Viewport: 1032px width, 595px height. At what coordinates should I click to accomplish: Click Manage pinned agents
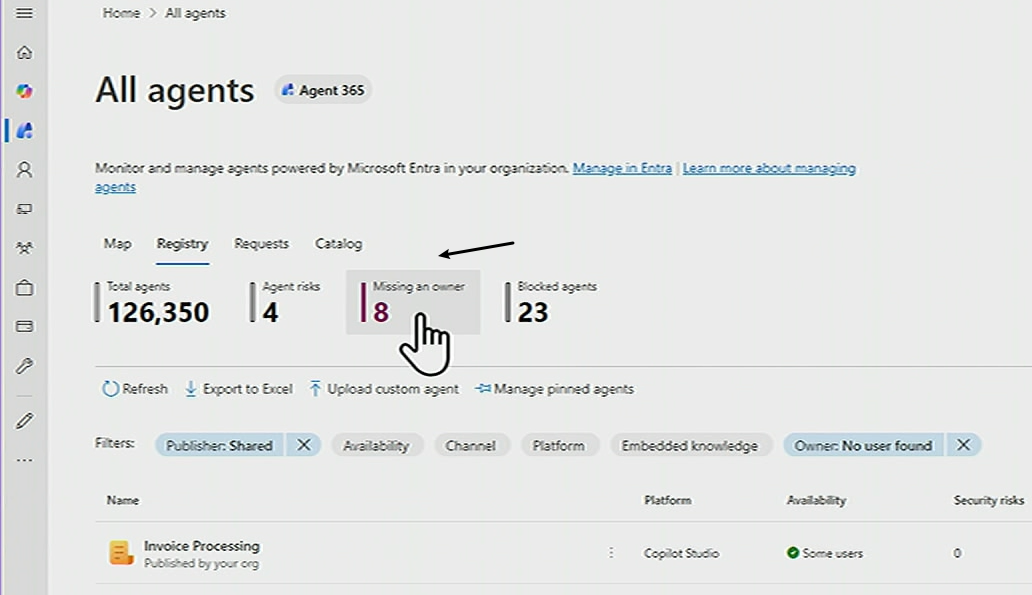555,389
